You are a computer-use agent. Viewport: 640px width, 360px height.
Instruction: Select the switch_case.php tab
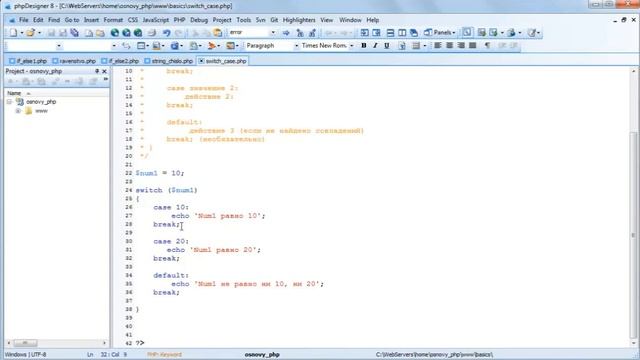coord(222,61)
